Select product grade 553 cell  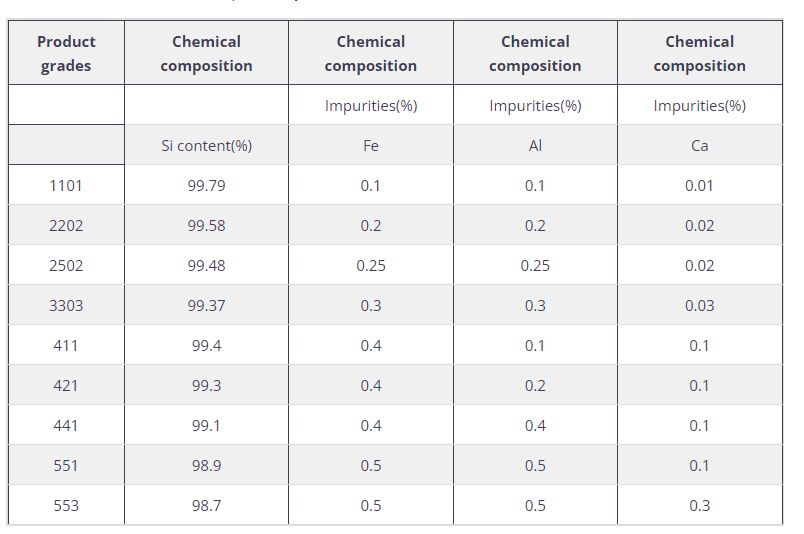[66, 505]
